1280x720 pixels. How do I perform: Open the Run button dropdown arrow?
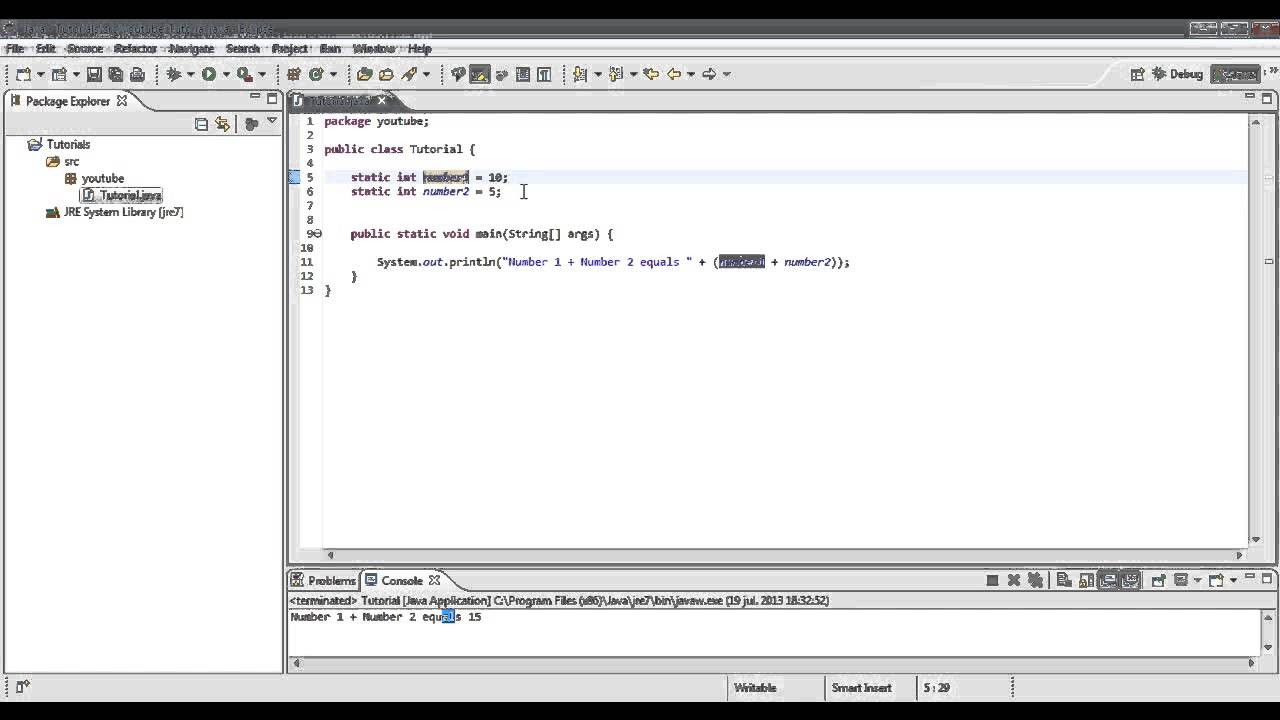point(226,74)
